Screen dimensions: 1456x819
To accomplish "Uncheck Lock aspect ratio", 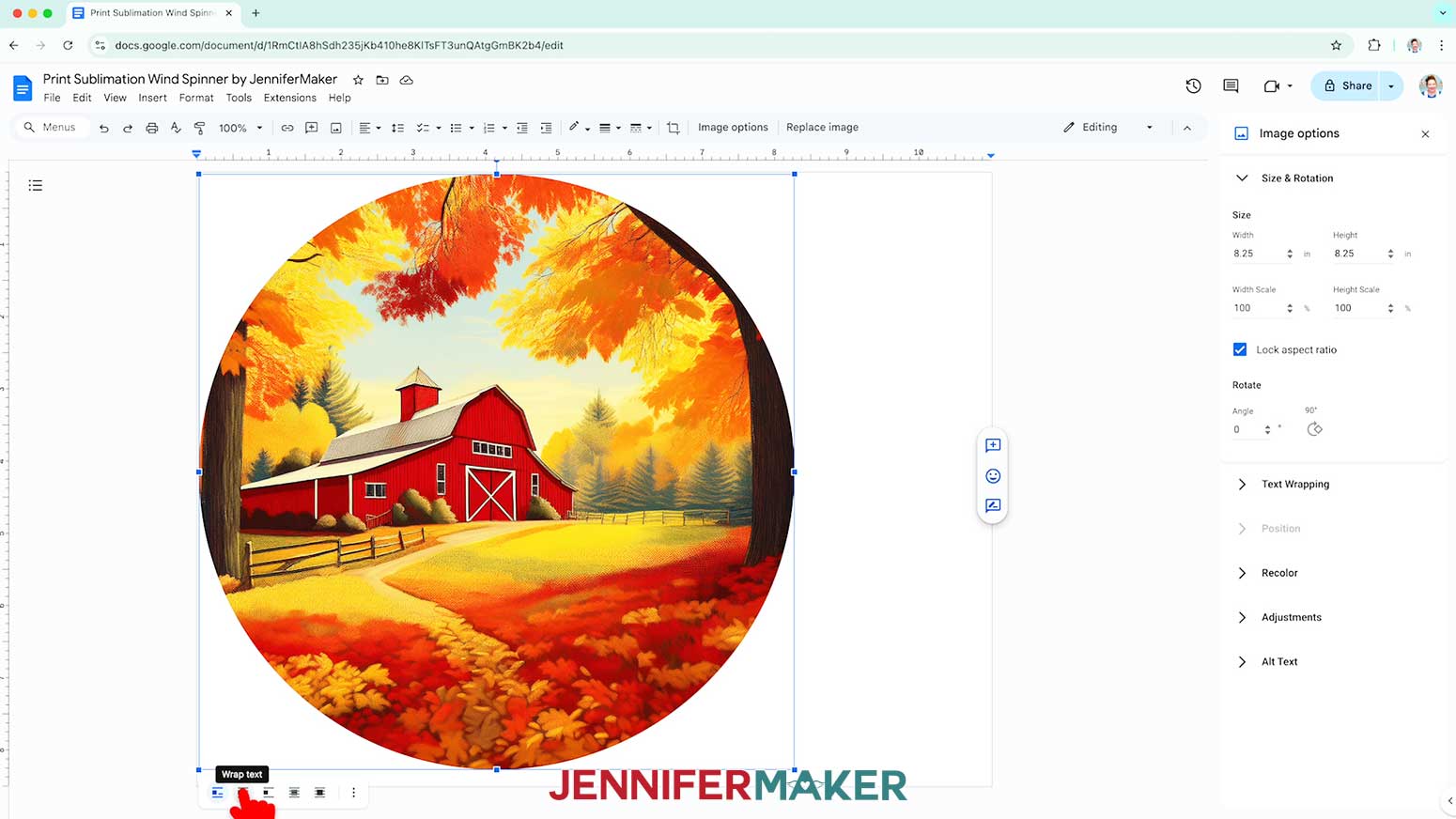I will (x=1240, y=349).
